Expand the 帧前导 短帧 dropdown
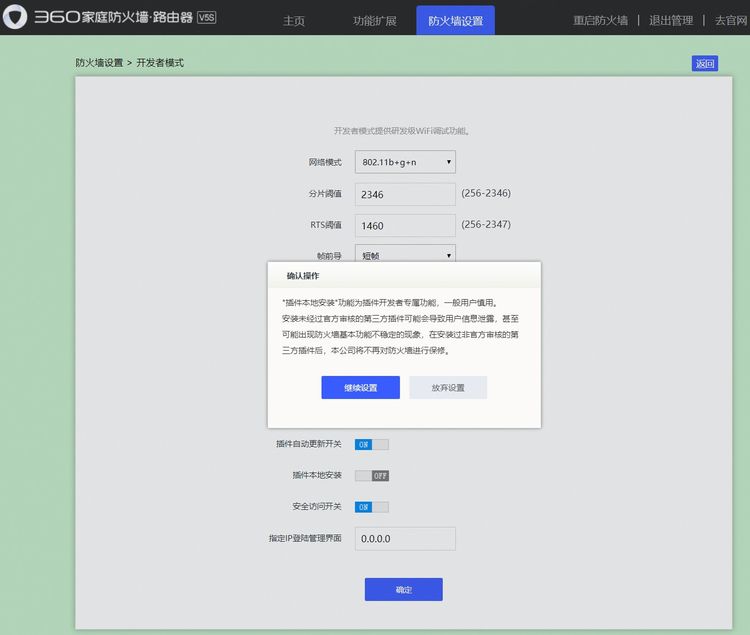Image resolution: width=750 pixels, height=635 pixels. pos(405,253)
